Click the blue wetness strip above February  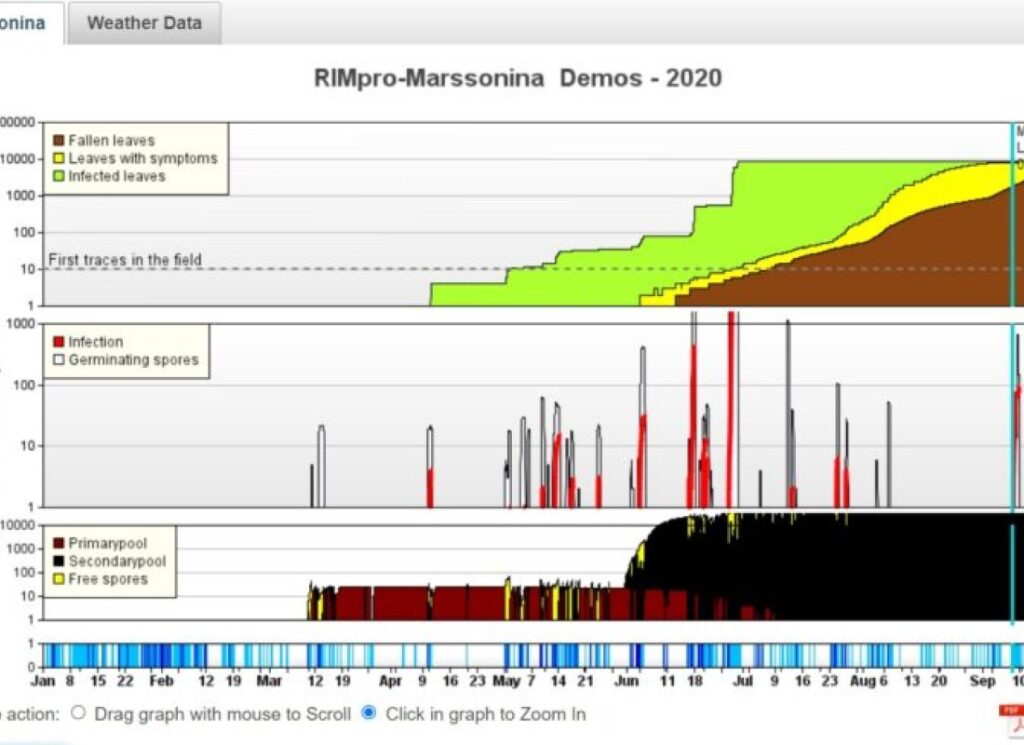coord(161,655)
